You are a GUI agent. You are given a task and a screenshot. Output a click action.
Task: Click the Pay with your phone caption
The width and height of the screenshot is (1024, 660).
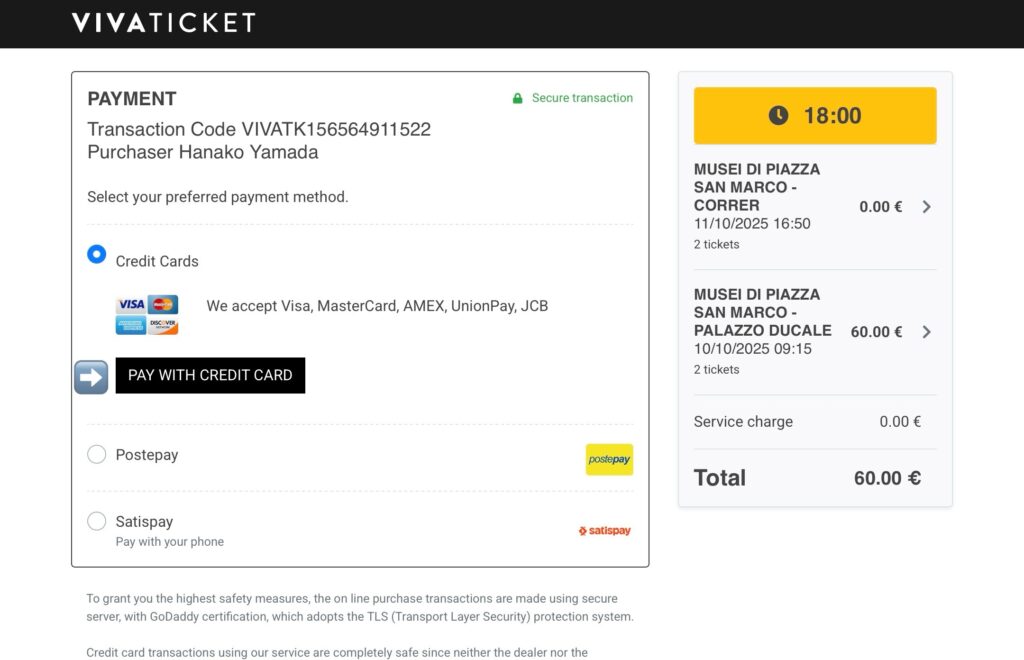pos(170,542)
